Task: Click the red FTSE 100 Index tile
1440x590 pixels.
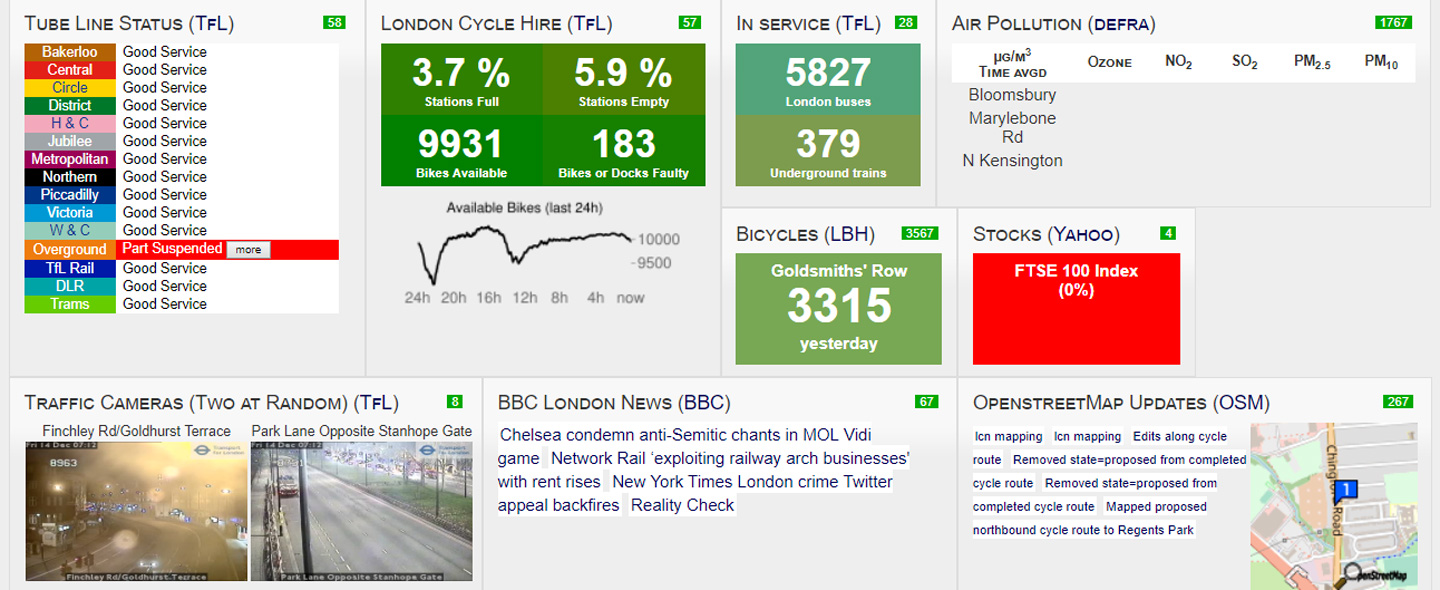Action: pyautogui.click(x=1076, y=309)
